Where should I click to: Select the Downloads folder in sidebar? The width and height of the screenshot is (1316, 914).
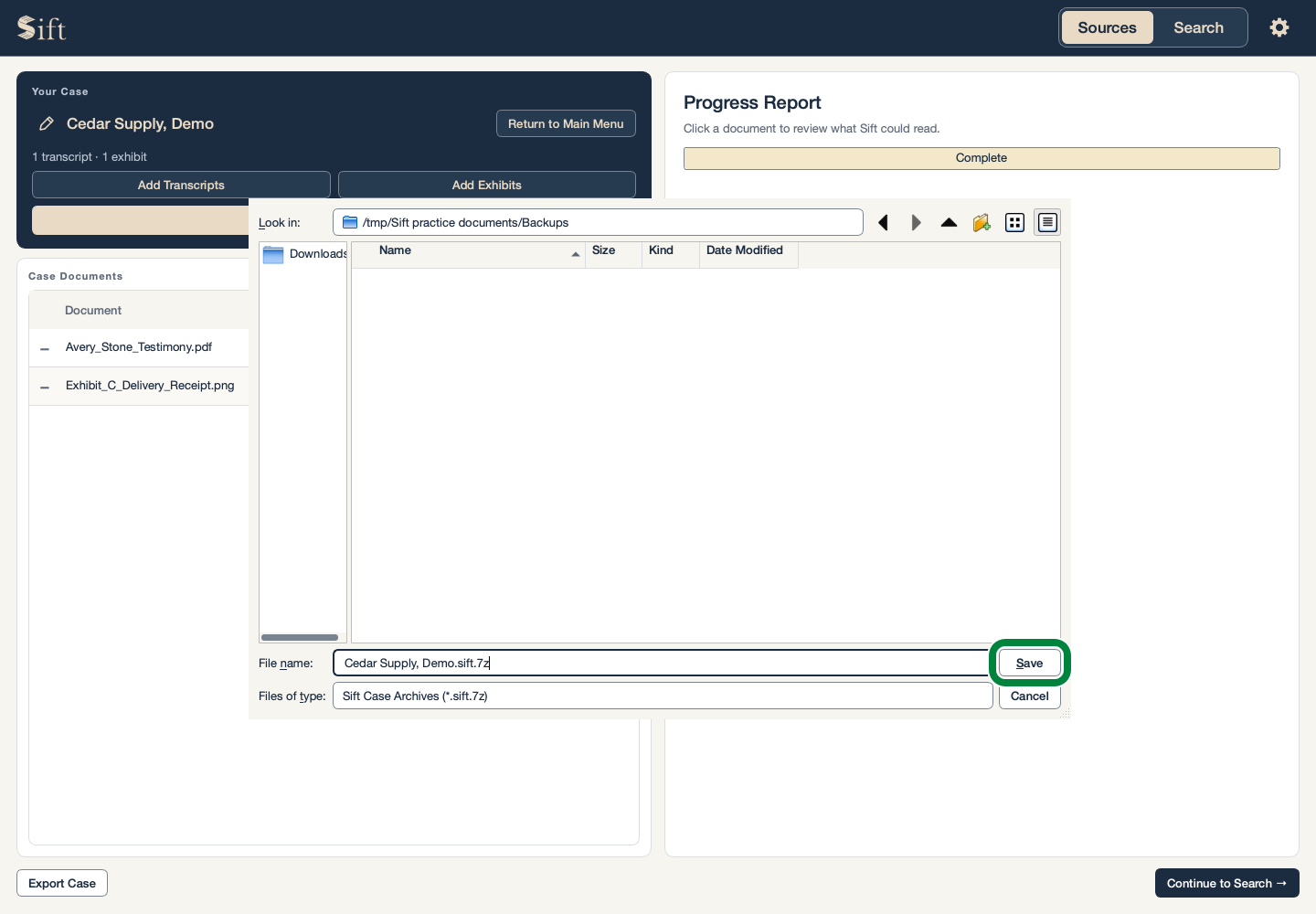click(x=304, y=254)
